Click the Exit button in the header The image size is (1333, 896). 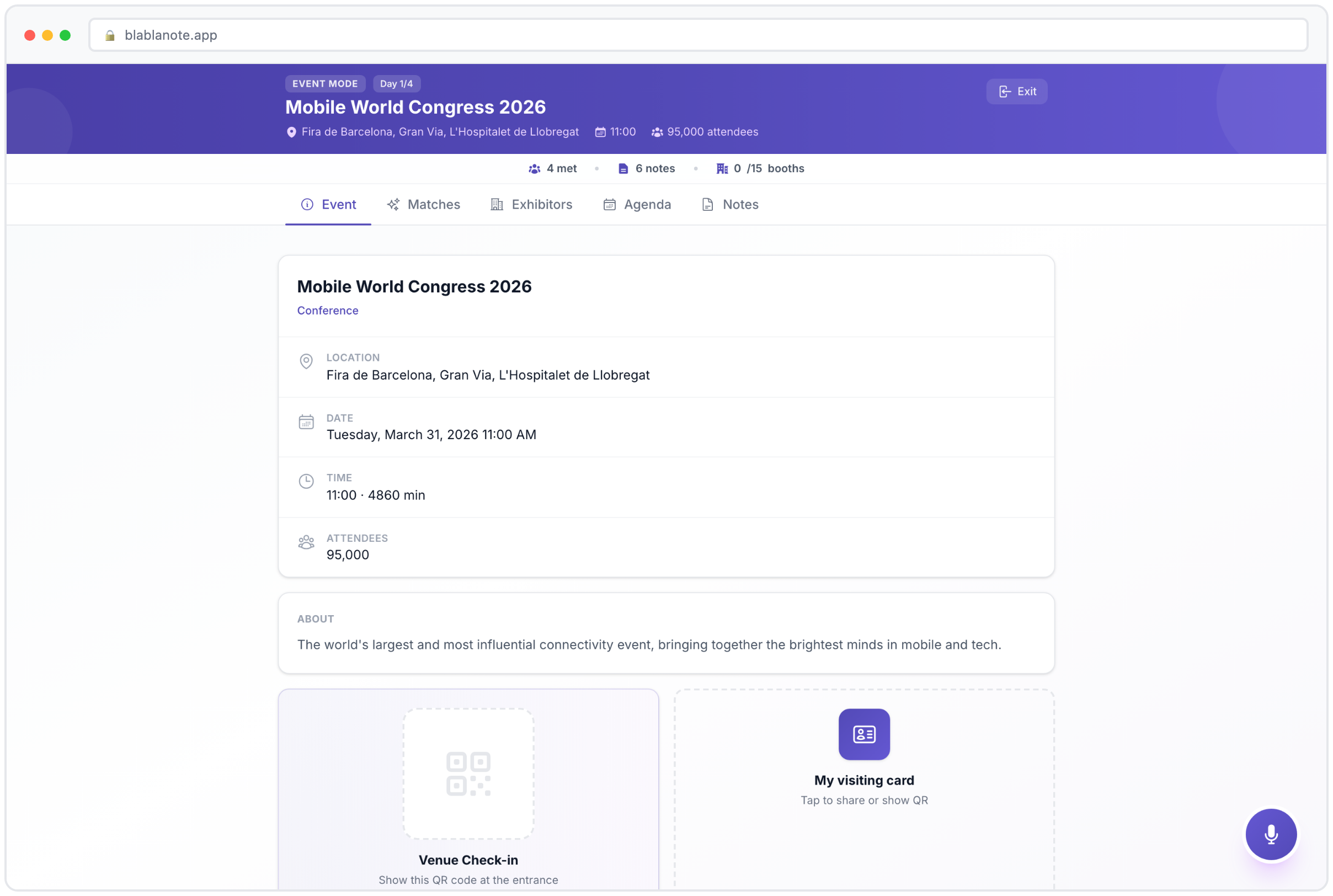pos(1016,91)
